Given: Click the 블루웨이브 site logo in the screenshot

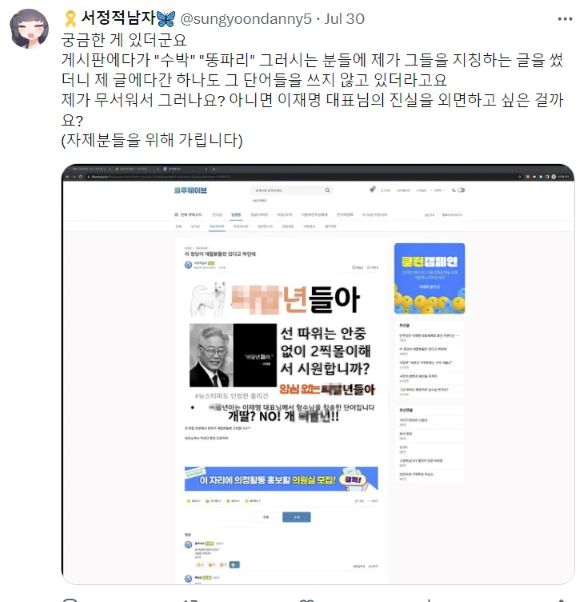Looking at the screenshot, I should tap(190, 190).
